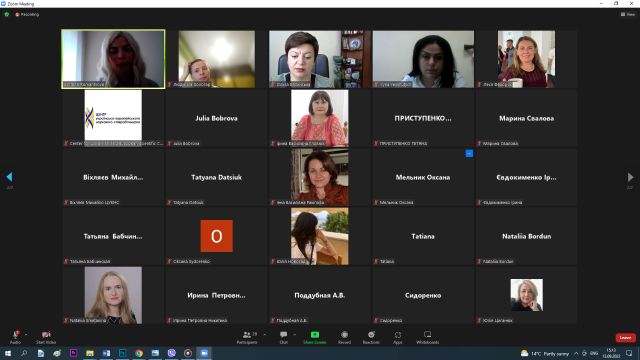Screen dimensions: 640x360
Task: Go to previous gallery page arrow
Action: (x=9, y=177)
